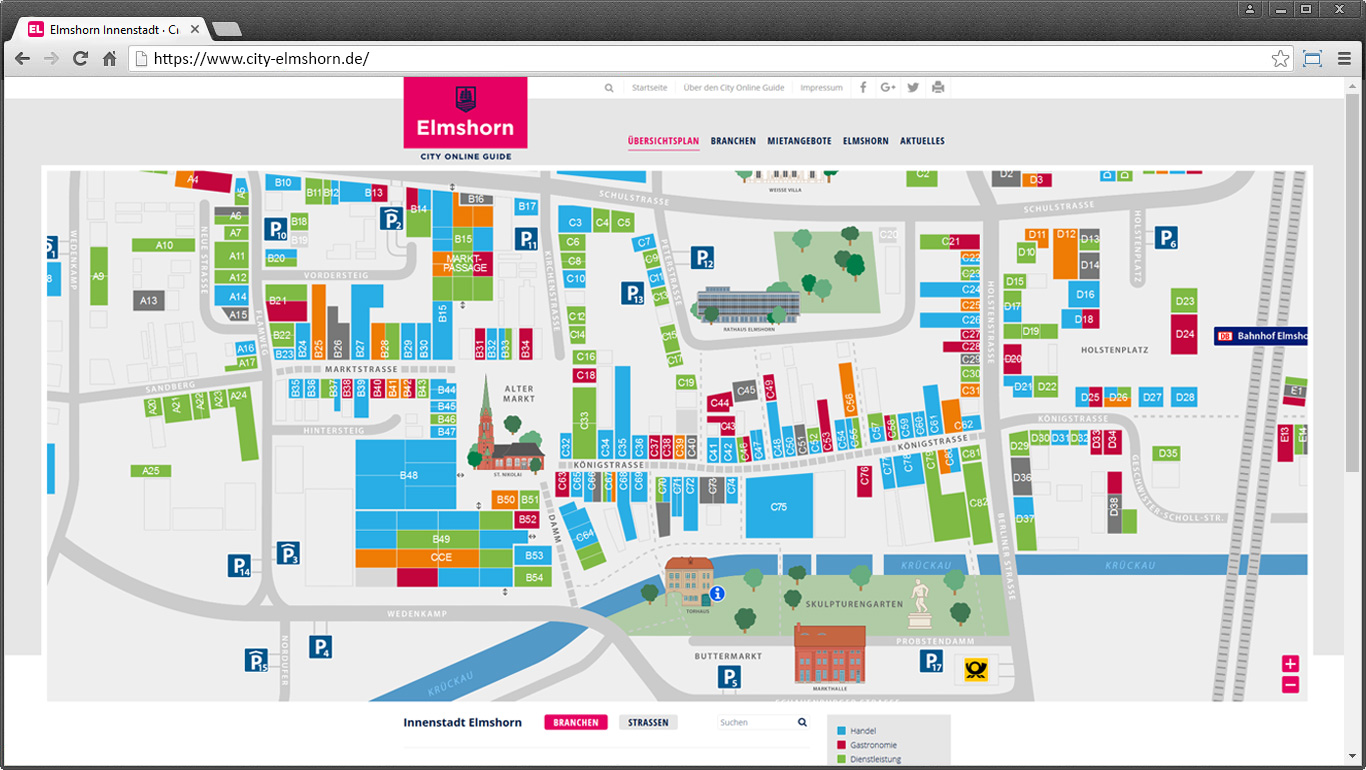The width and height of the screenshot is (1366, 770).
Task: Click the blue Handel legend swatch
Action: tap(842, 731)
